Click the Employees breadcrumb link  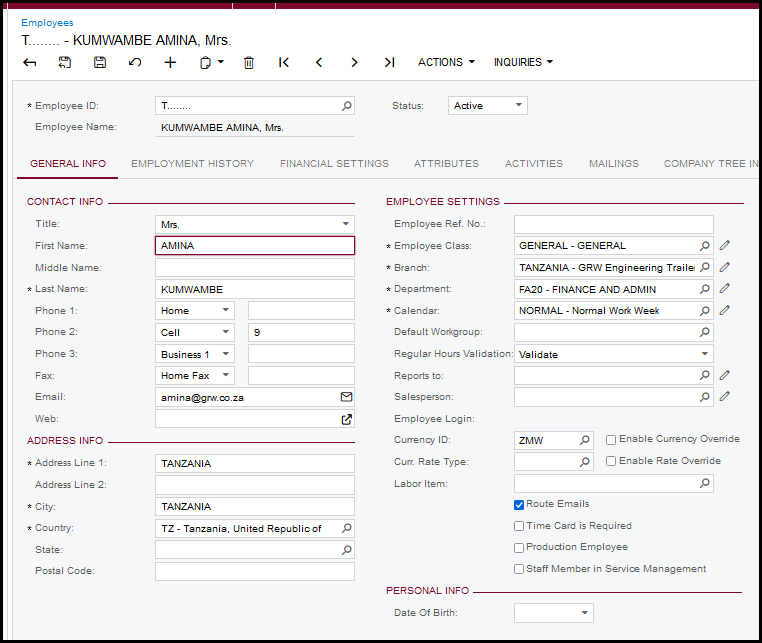[47, 22]
